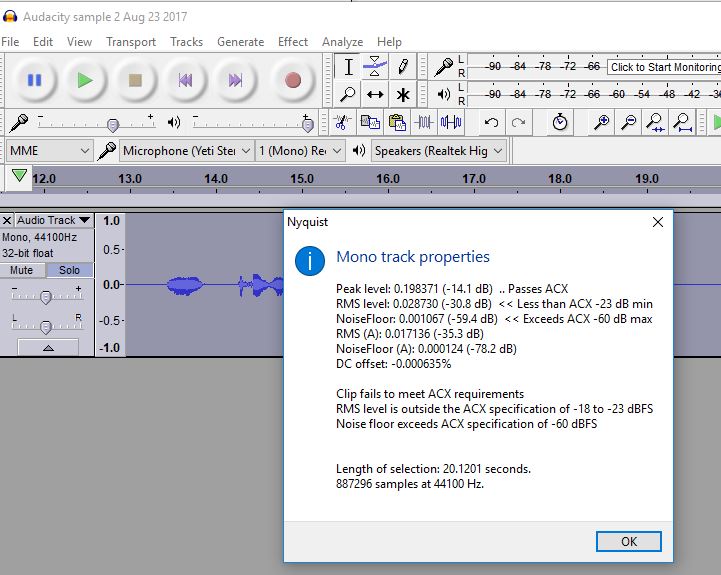Close the Audio Track with its X button

(x=7, y=220)
